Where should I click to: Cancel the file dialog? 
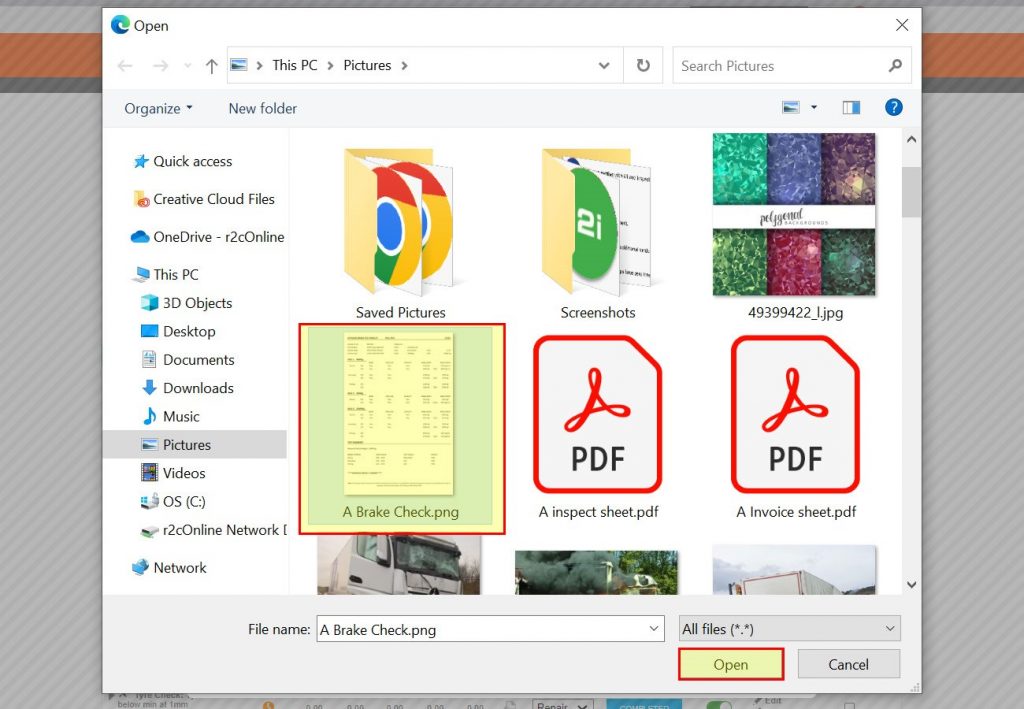tap(848, 663)
